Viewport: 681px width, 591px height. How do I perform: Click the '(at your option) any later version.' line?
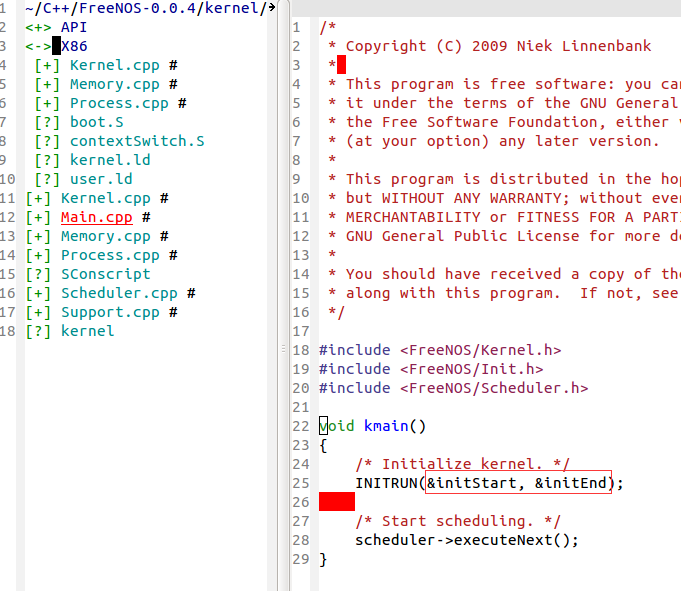click(494, 142)
